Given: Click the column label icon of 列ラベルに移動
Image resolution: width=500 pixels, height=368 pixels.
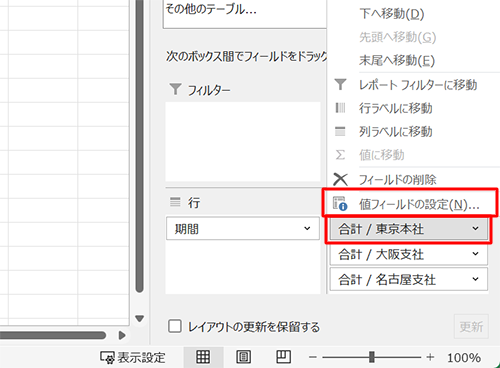Looking at the screenshot, I should [x=340, y=131].
